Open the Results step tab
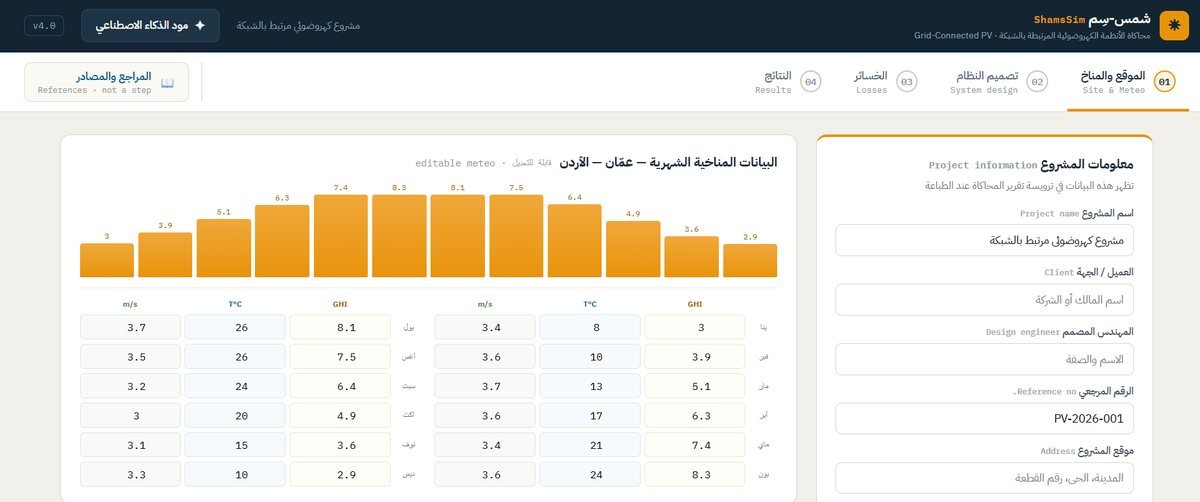 tap(786, 82)
